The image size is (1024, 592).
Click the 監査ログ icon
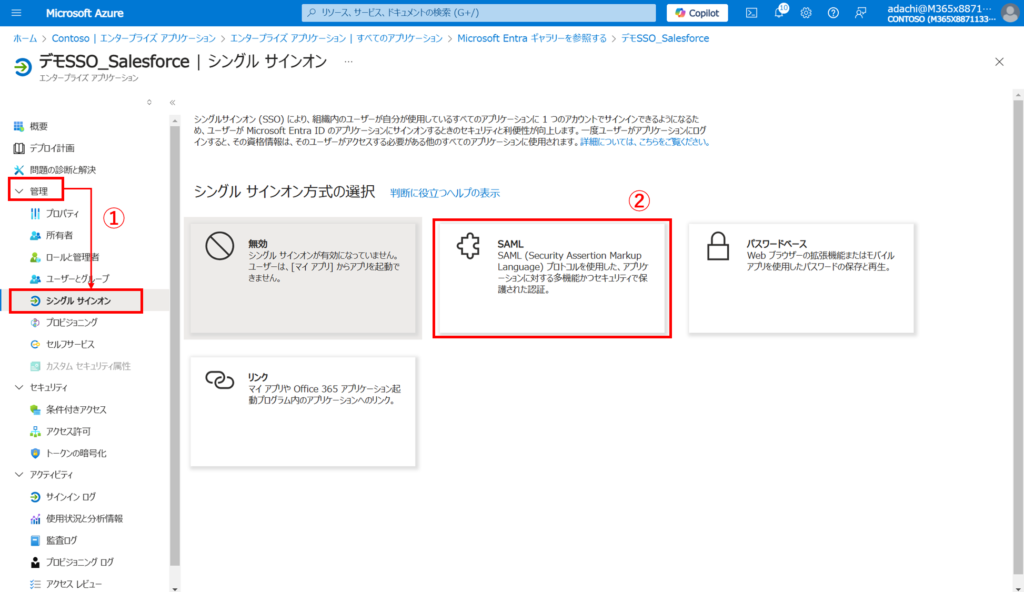(35, 540)
